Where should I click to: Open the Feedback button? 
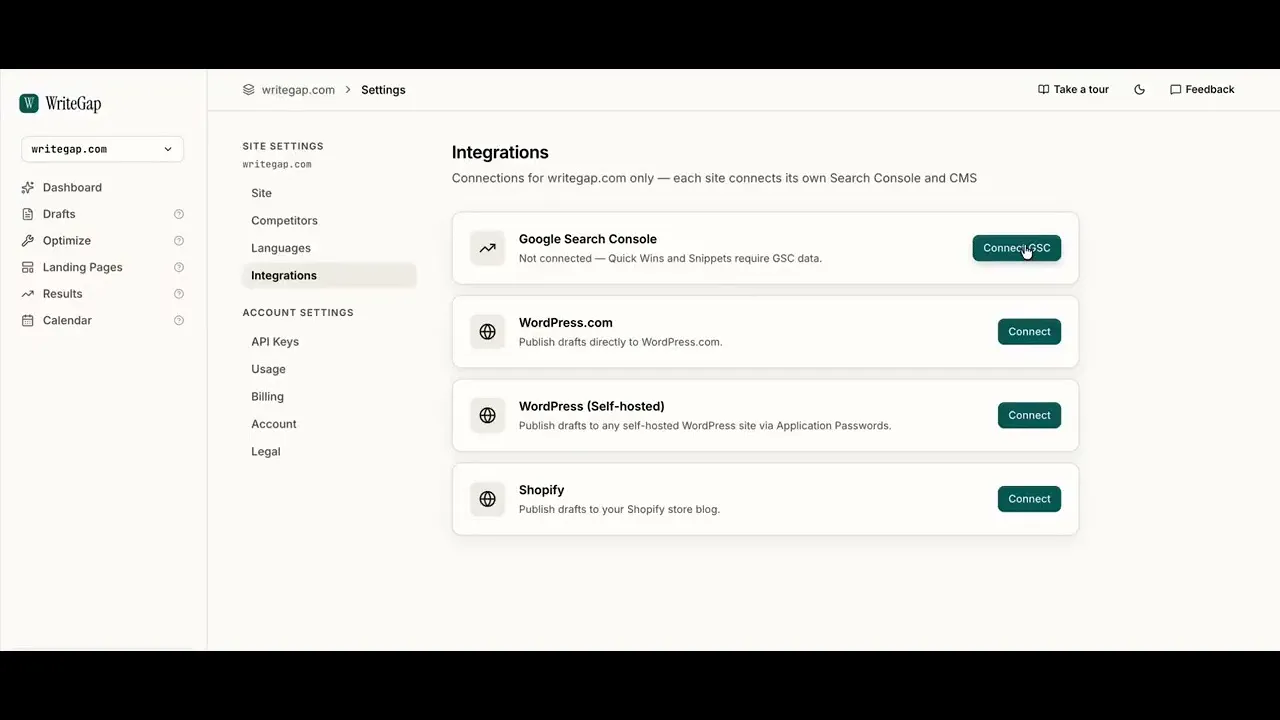pyautogui.click(x=1202, y=89)
